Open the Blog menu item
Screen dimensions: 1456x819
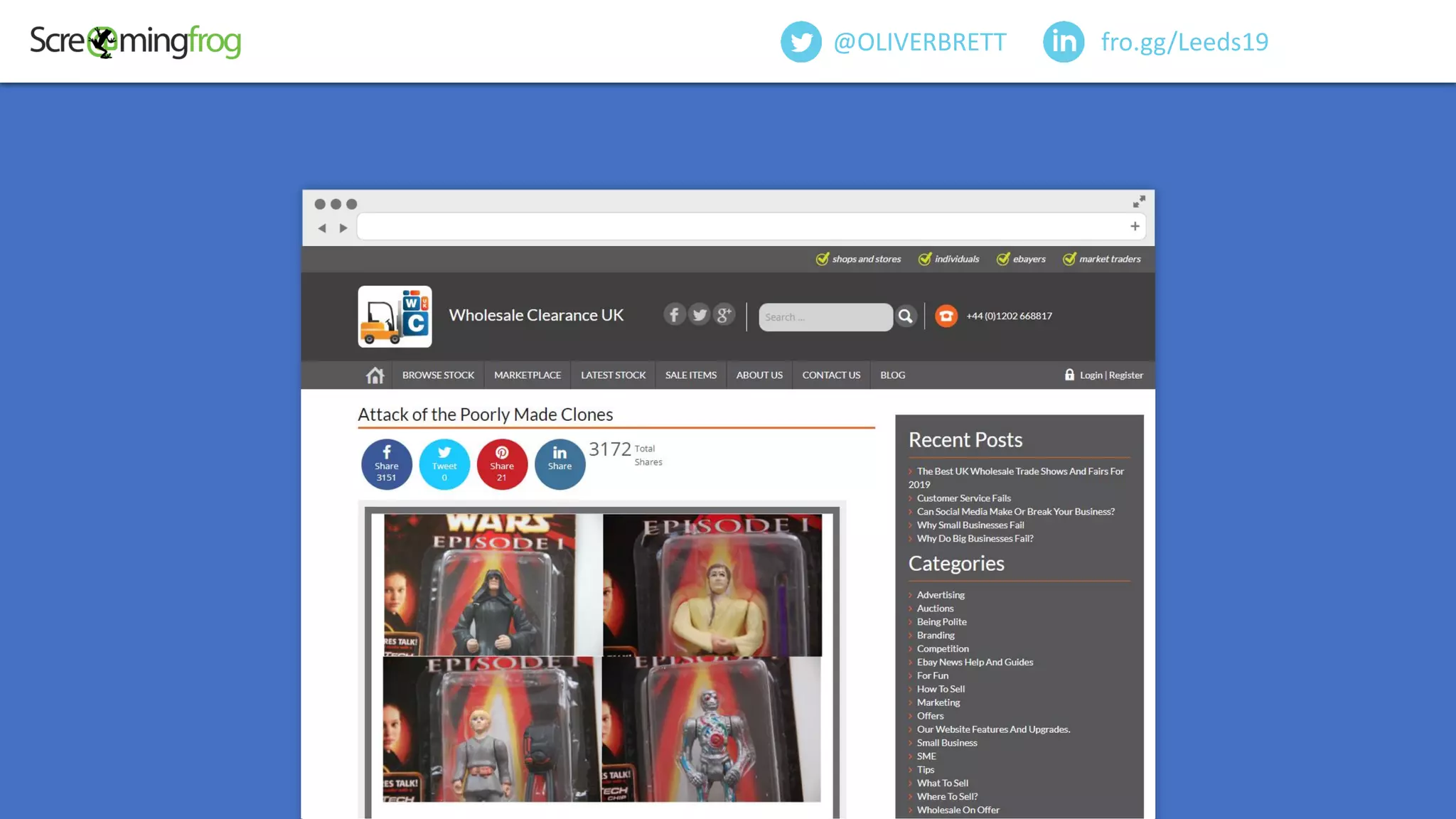click(x=892, y=375)
